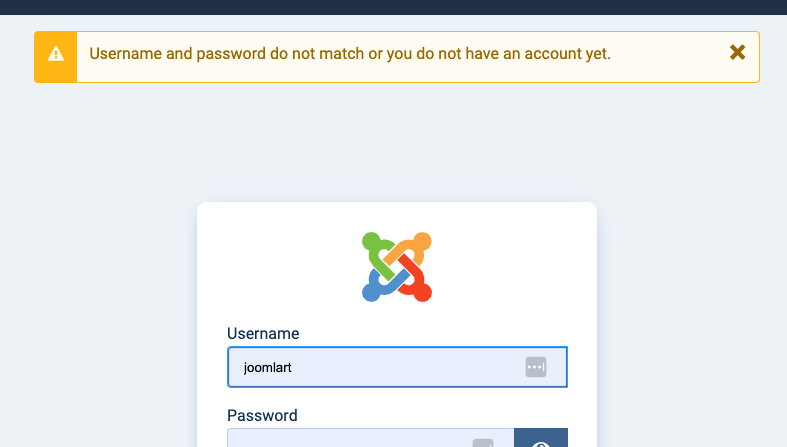Click into the Password input field

pos(350,440)
